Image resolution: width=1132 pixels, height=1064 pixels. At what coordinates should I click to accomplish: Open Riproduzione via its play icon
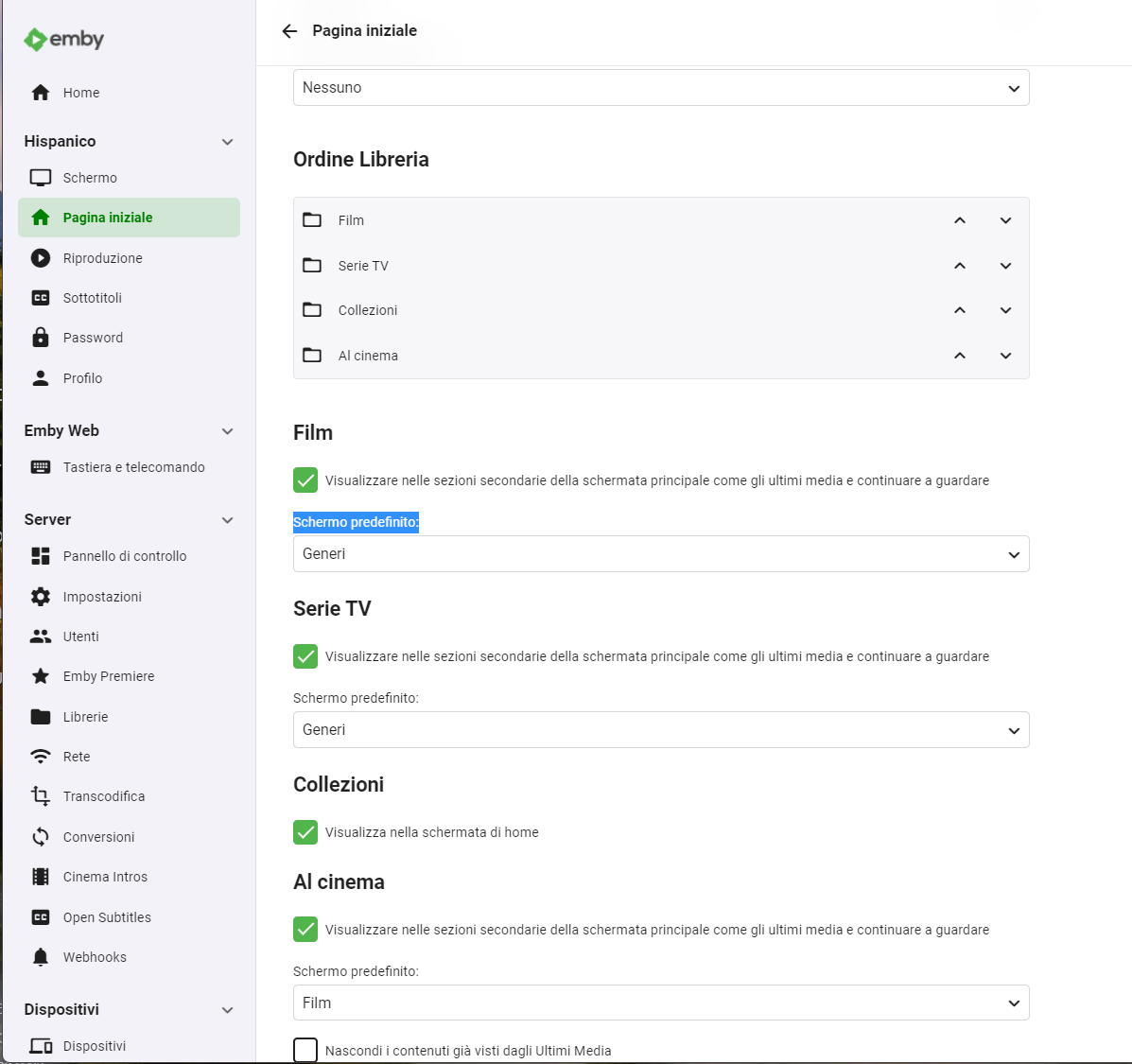coord(41,258)
